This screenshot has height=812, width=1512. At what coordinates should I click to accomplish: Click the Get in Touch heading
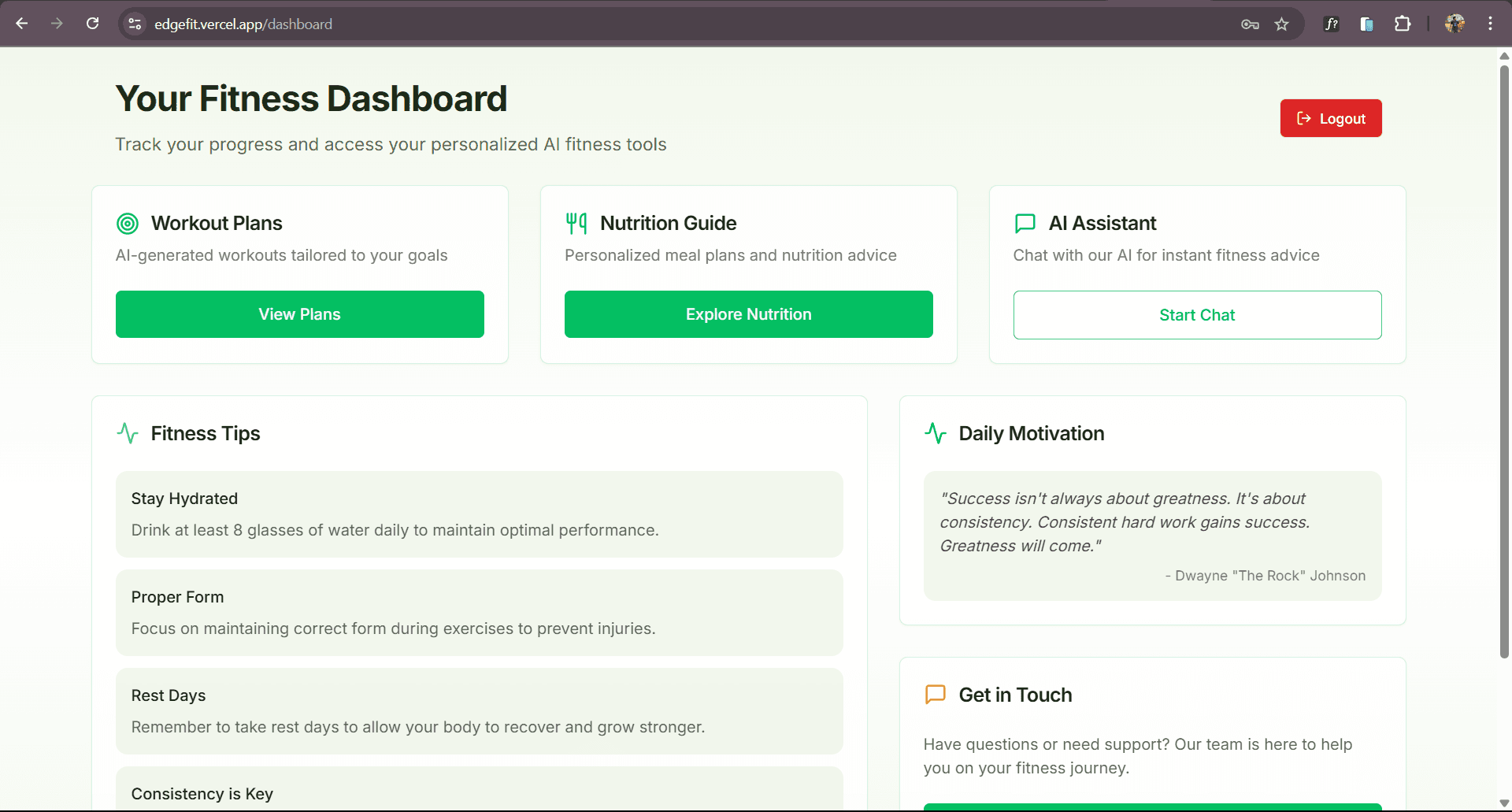(x=1016, y=695)
